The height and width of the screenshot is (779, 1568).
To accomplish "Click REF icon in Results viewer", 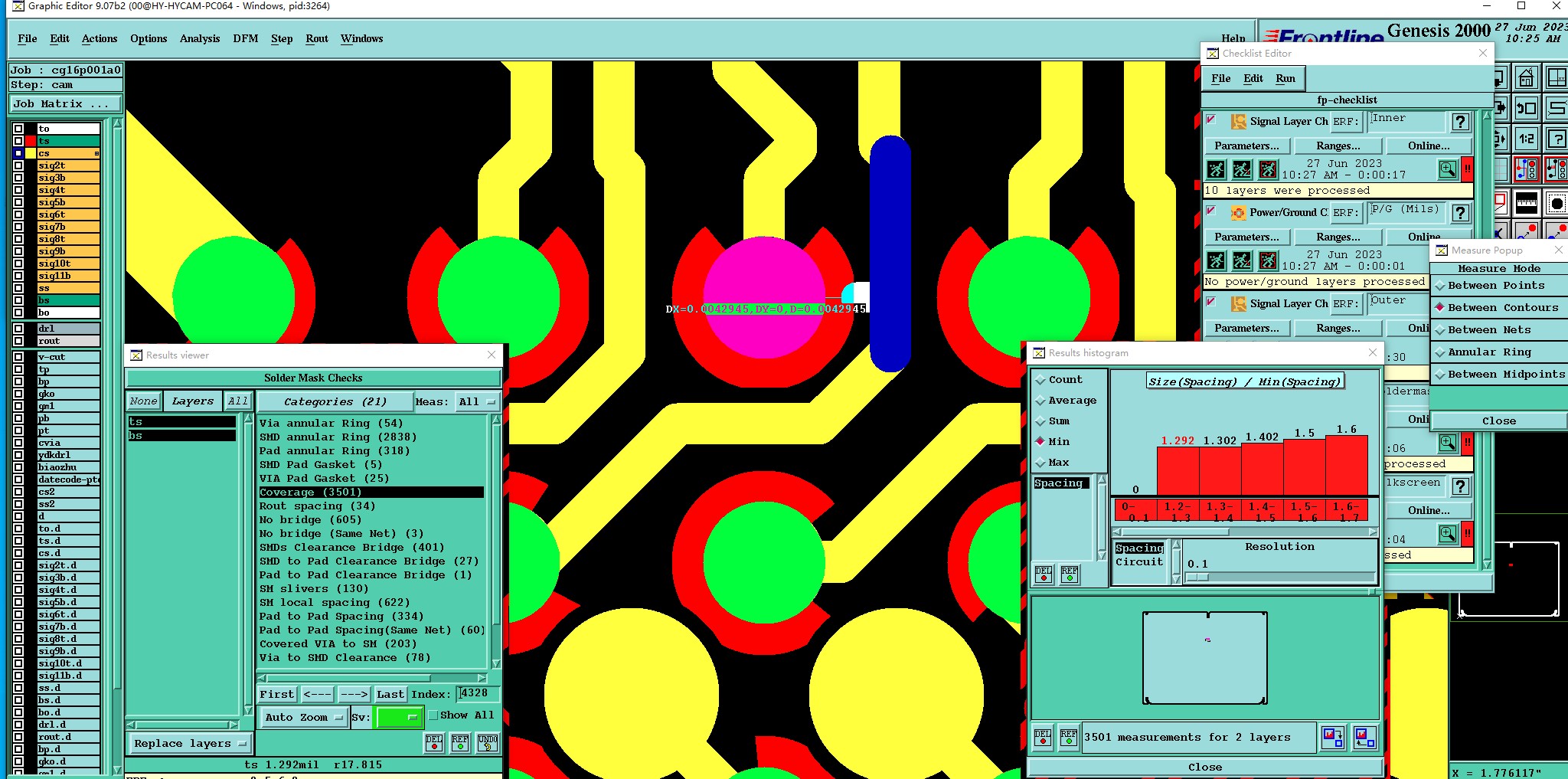I will [460, 743].
